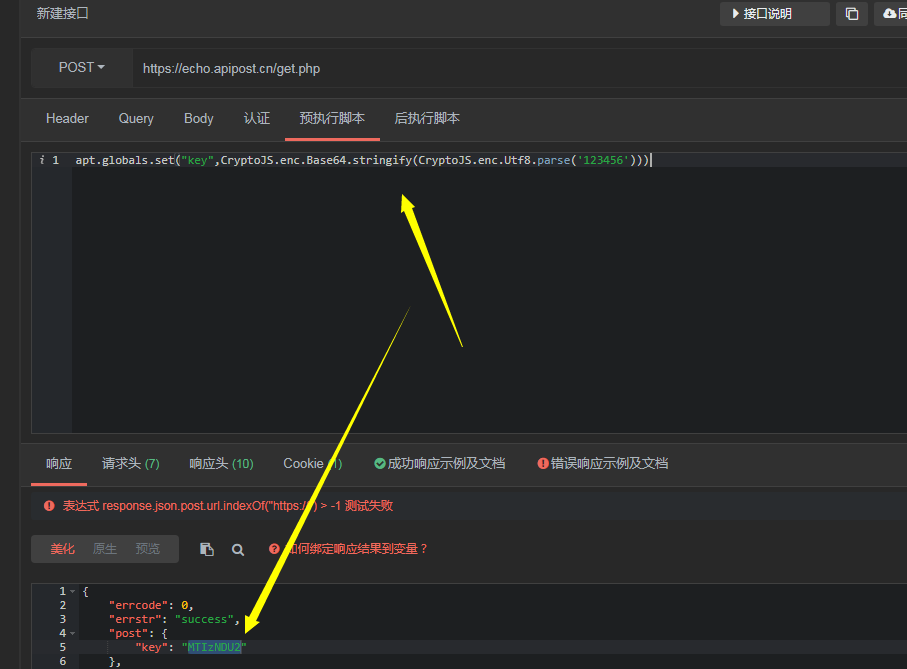This screenshot has width=907, height=669.
Task: Click the 新建接口 link at top left
Action: pyautogui.click(x=62, y=13)
